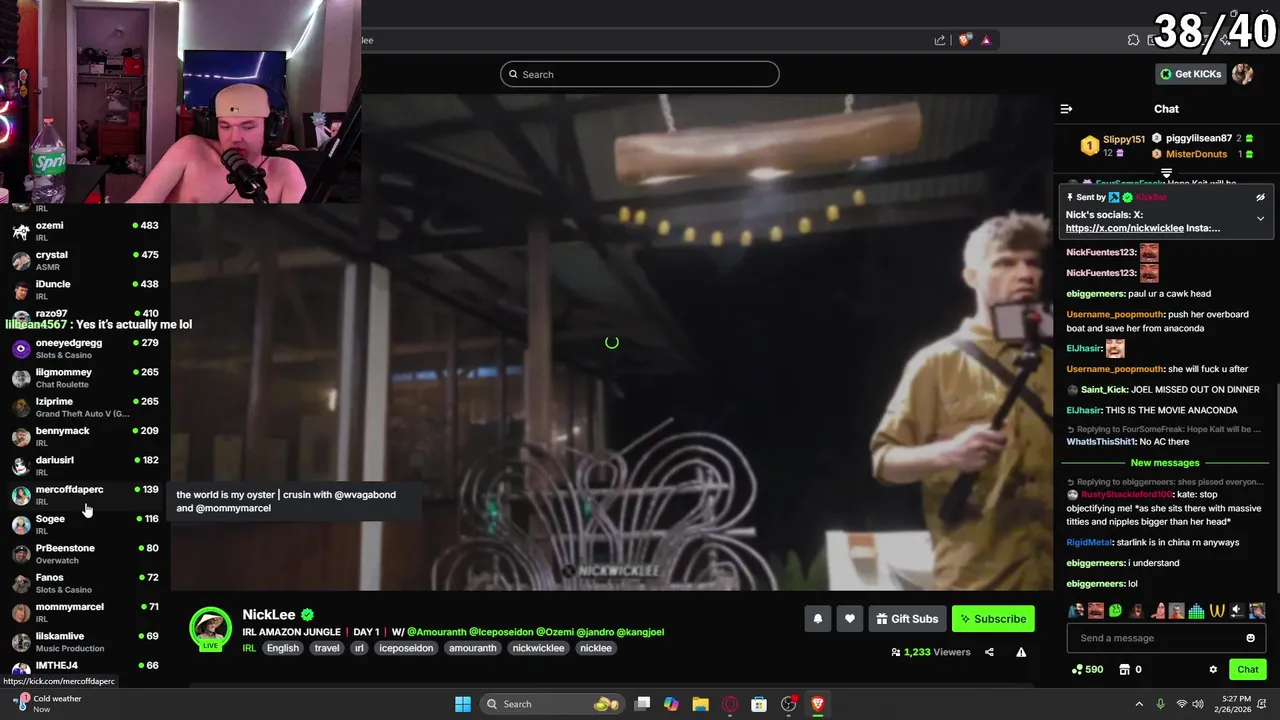Open the browser share icon
The image size is (1280, 720).
point(940,40)
